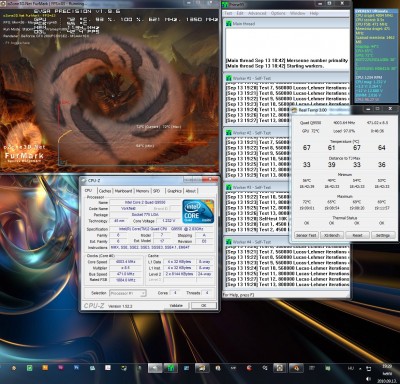Click the Settings button in Real Temp
400x384 pixels.
pos(383,235)
